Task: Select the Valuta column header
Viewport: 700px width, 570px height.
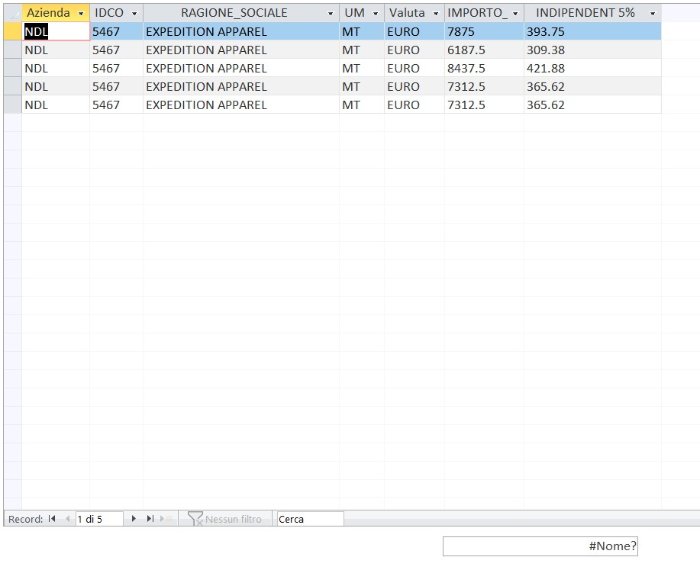Action: tap(414, 13)
